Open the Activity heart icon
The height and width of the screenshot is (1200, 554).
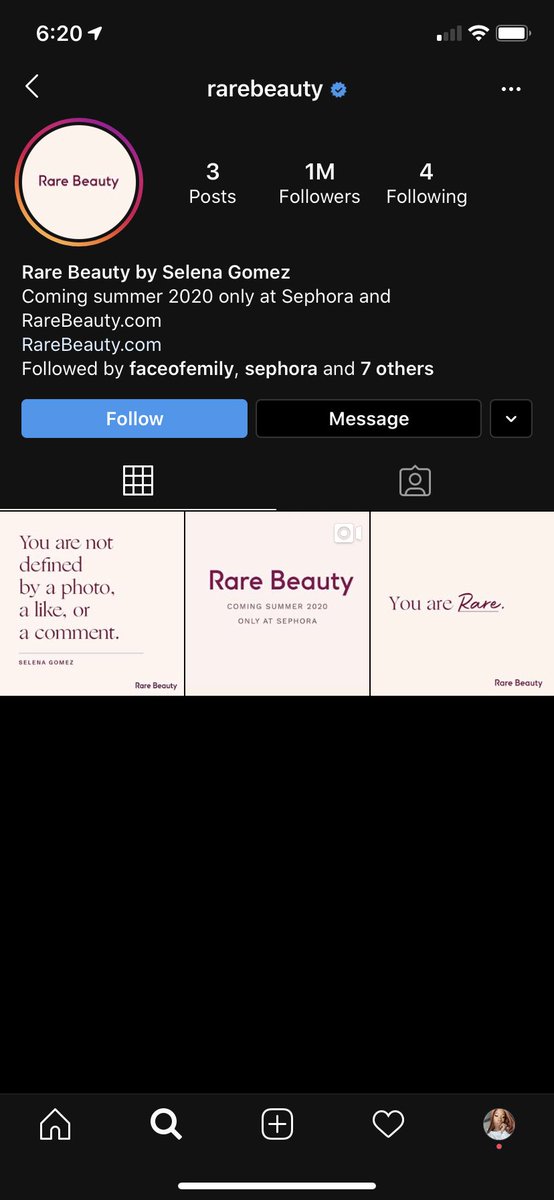(388, 1125)
